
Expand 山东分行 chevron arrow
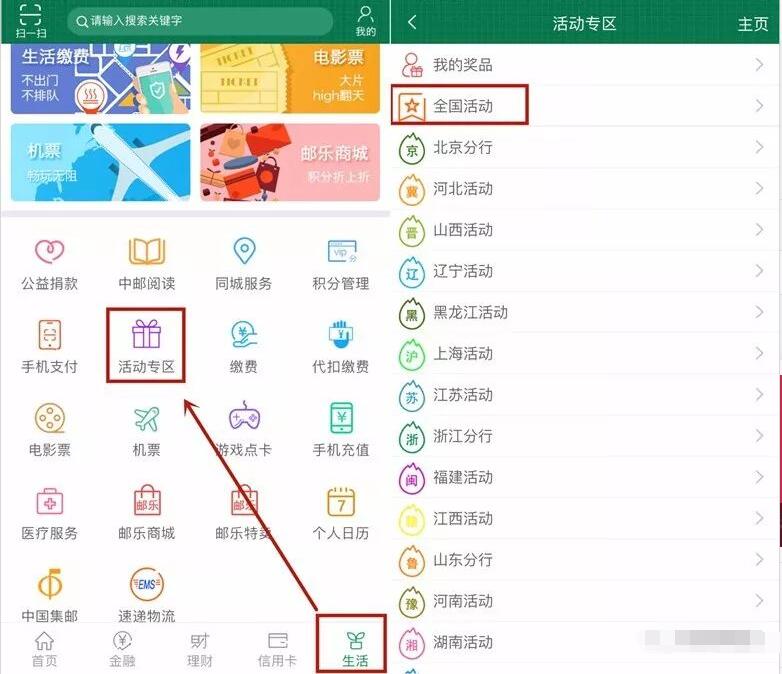pos(759,560)
